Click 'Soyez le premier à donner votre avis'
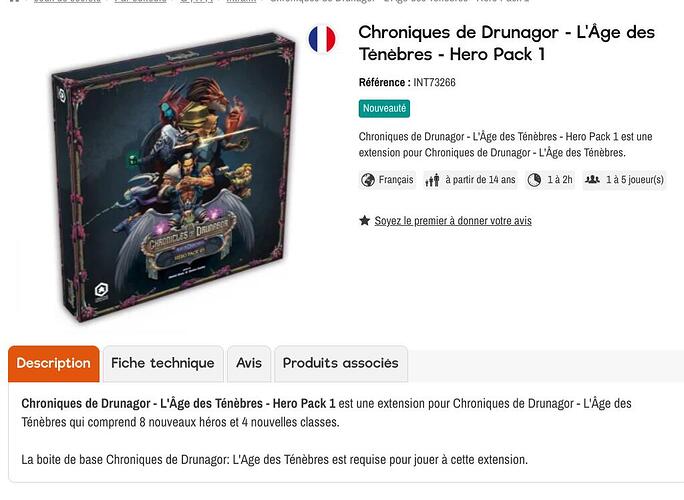The image size is (684, 500). (453, 221)
